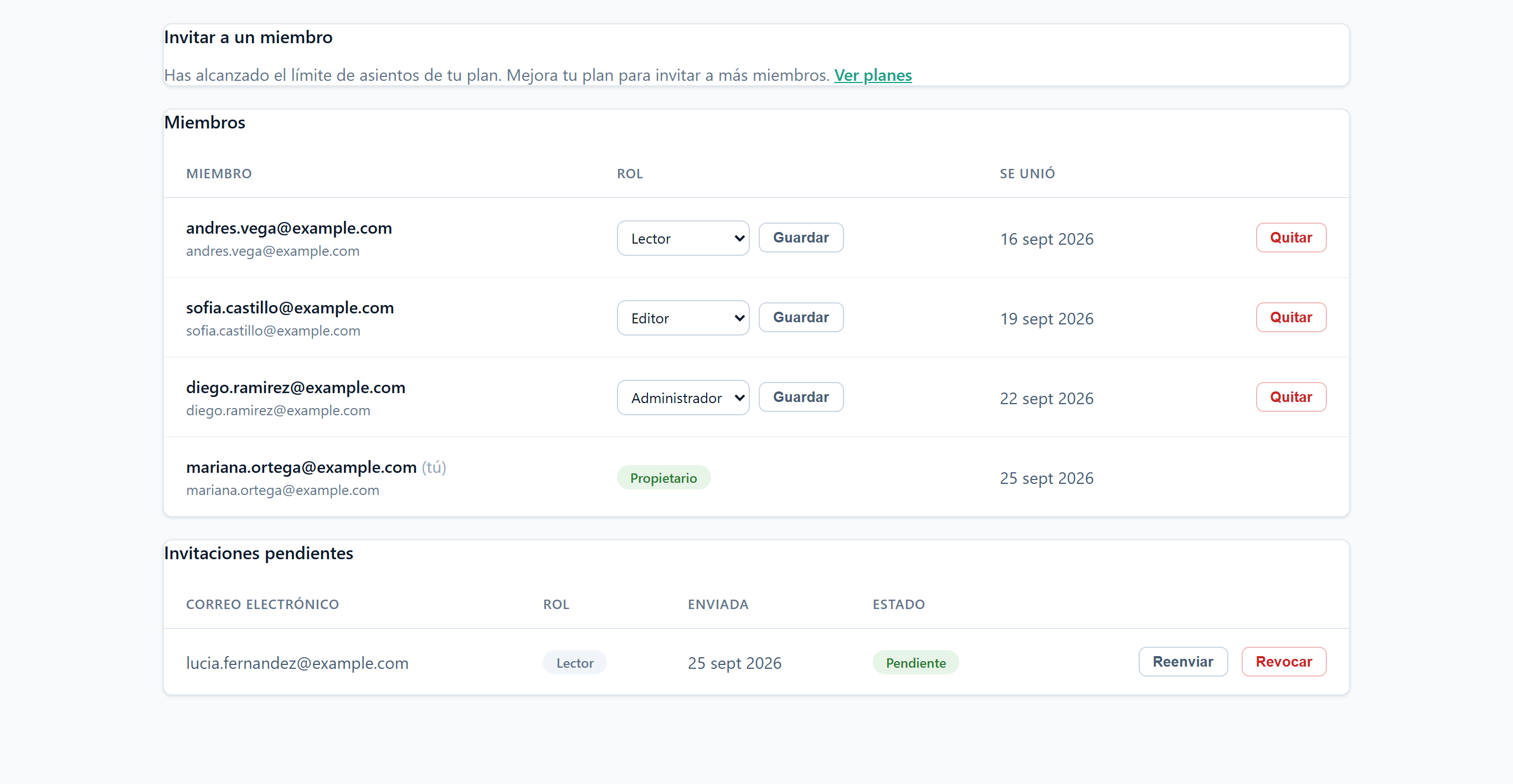Click bold sofia.castillo@example.com member name
This screenshot has height=784, width=1513.
(x=290, y=308)
